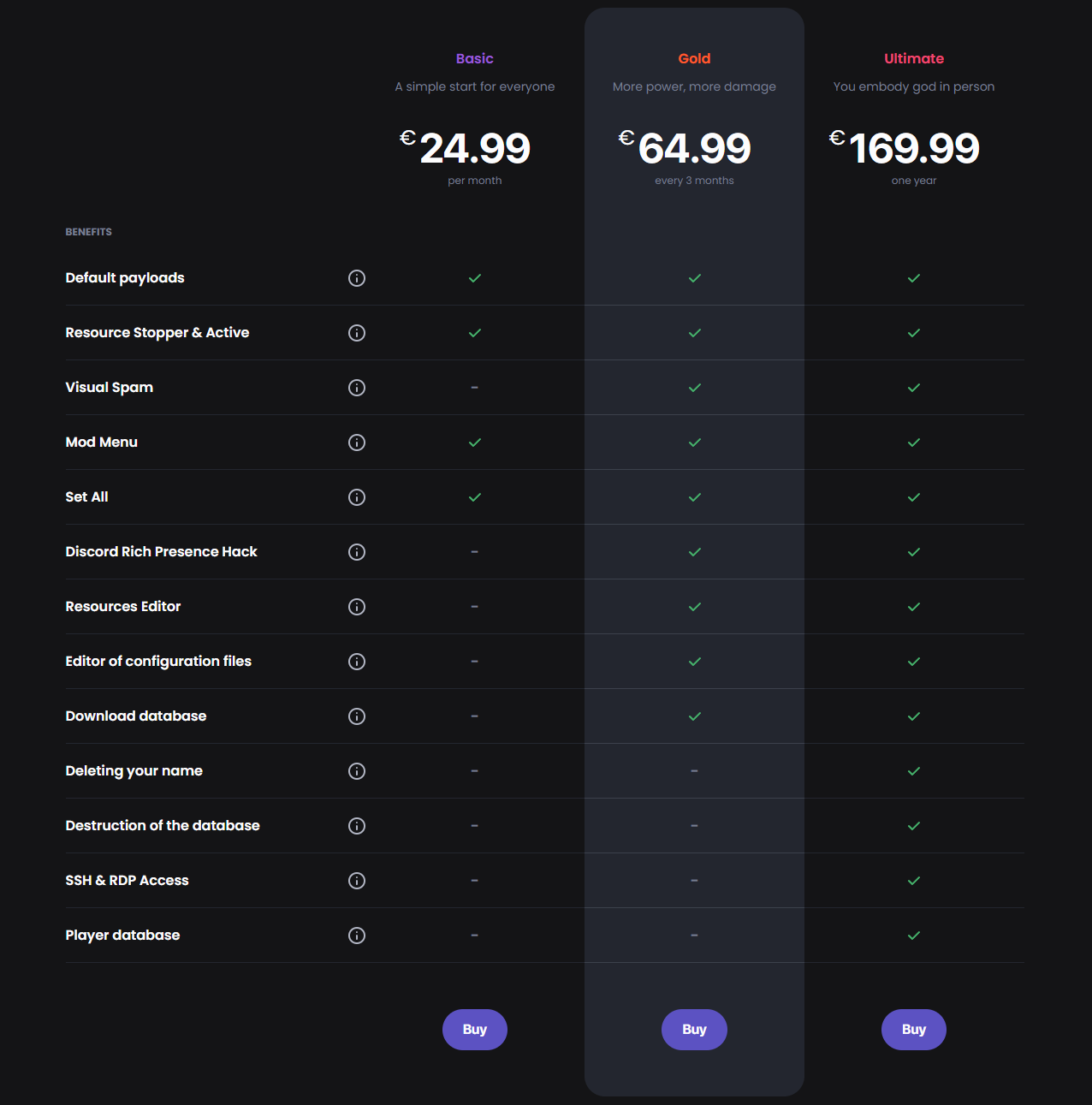Open info tooltip for Resource Stopper & Active

[357, 333]
